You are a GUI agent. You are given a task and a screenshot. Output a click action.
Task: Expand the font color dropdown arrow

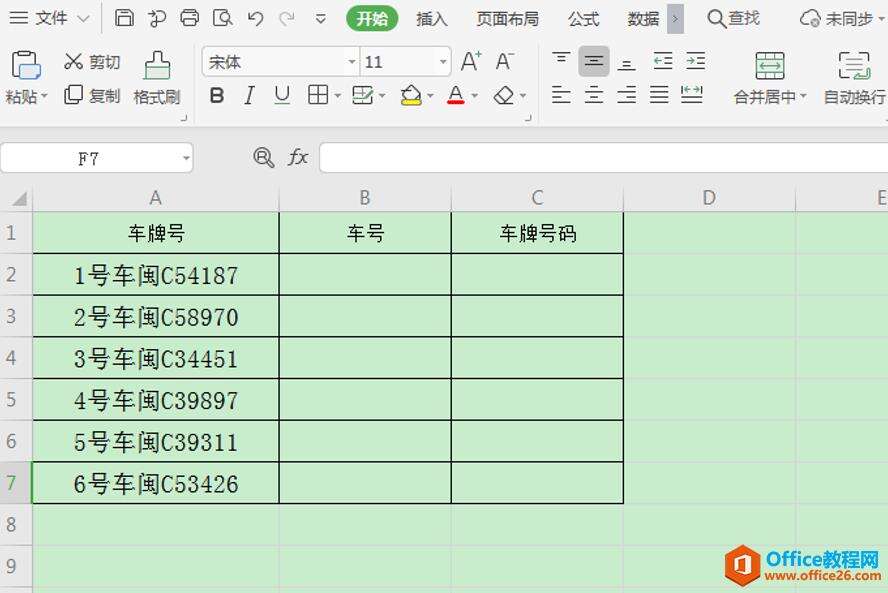tap(475, 95)
